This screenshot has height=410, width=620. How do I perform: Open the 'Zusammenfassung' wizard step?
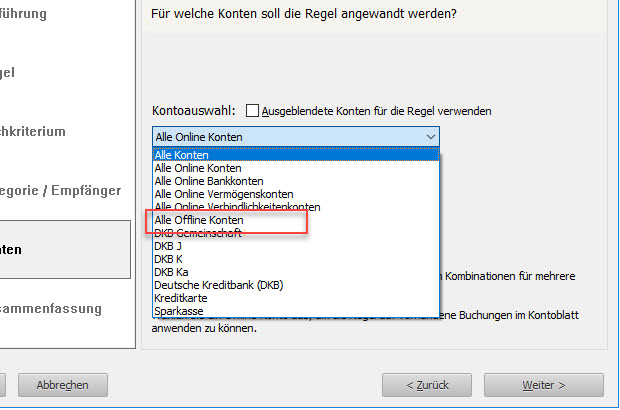(51, 308)
